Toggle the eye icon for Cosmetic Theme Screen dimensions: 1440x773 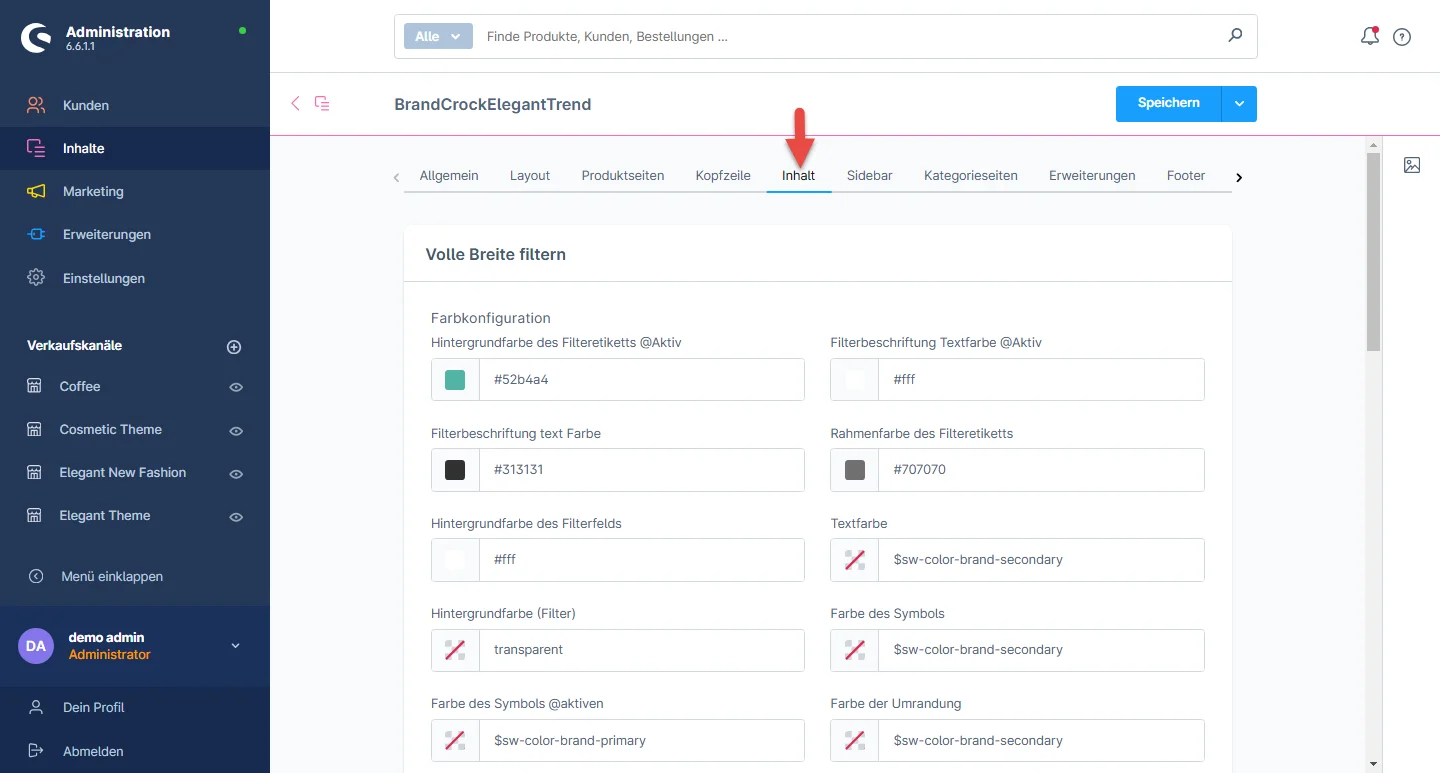click(x=236, y=430)
